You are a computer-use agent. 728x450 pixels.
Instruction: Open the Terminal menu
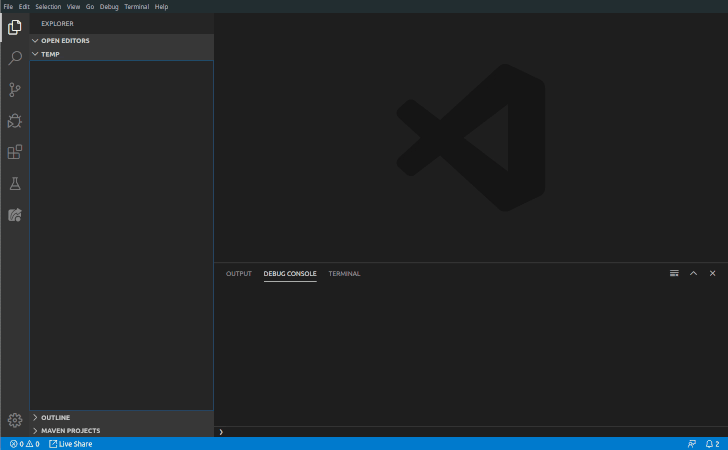click(136, 7)
